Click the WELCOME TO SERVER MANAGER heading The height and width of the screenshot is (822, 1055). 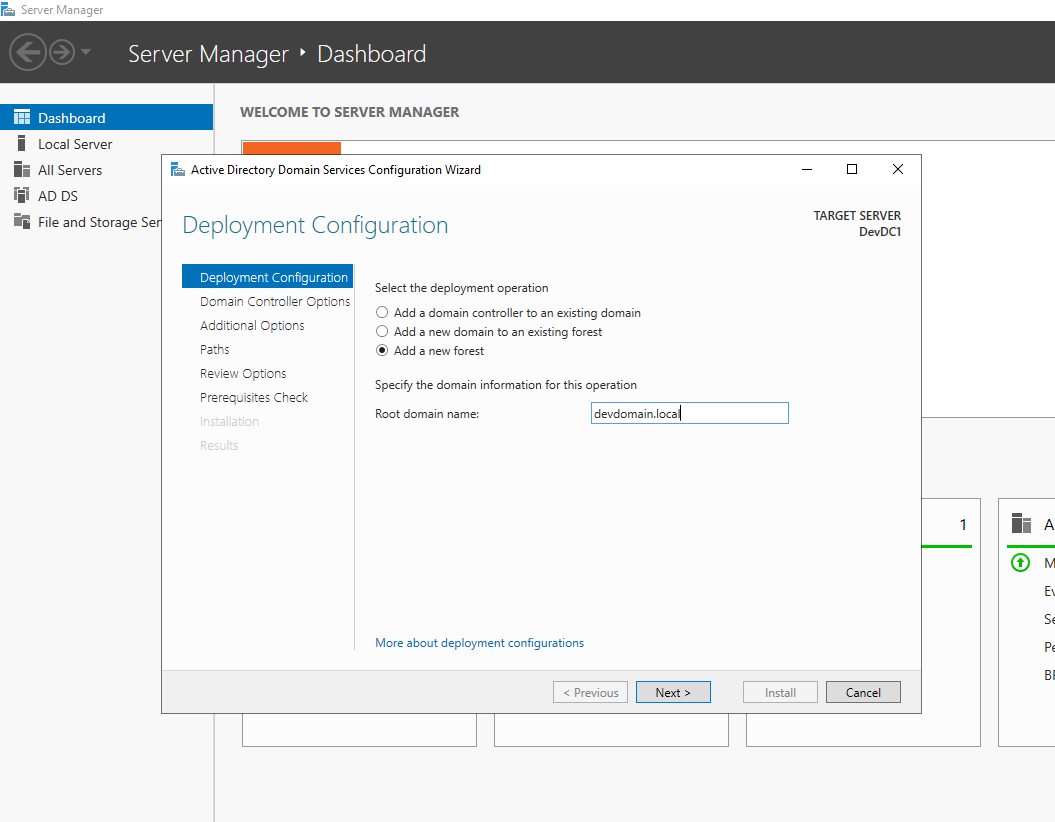pos(349,112)
